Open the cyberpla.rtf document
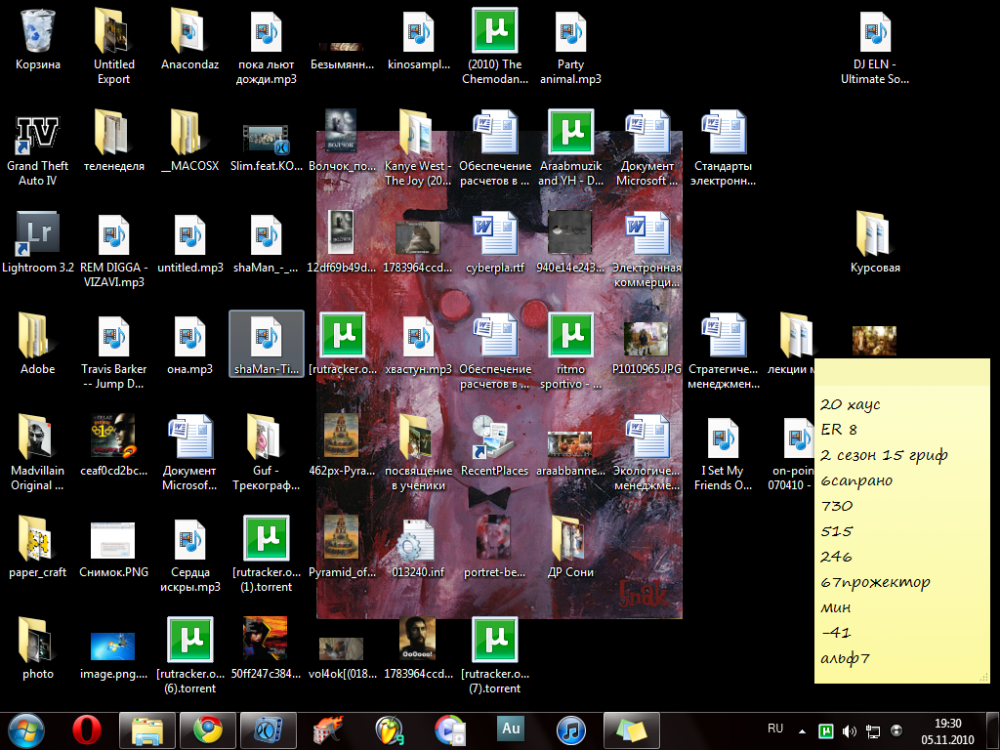Image resolution: width=1000 pixels, height=750 pixels. point(494,244)
